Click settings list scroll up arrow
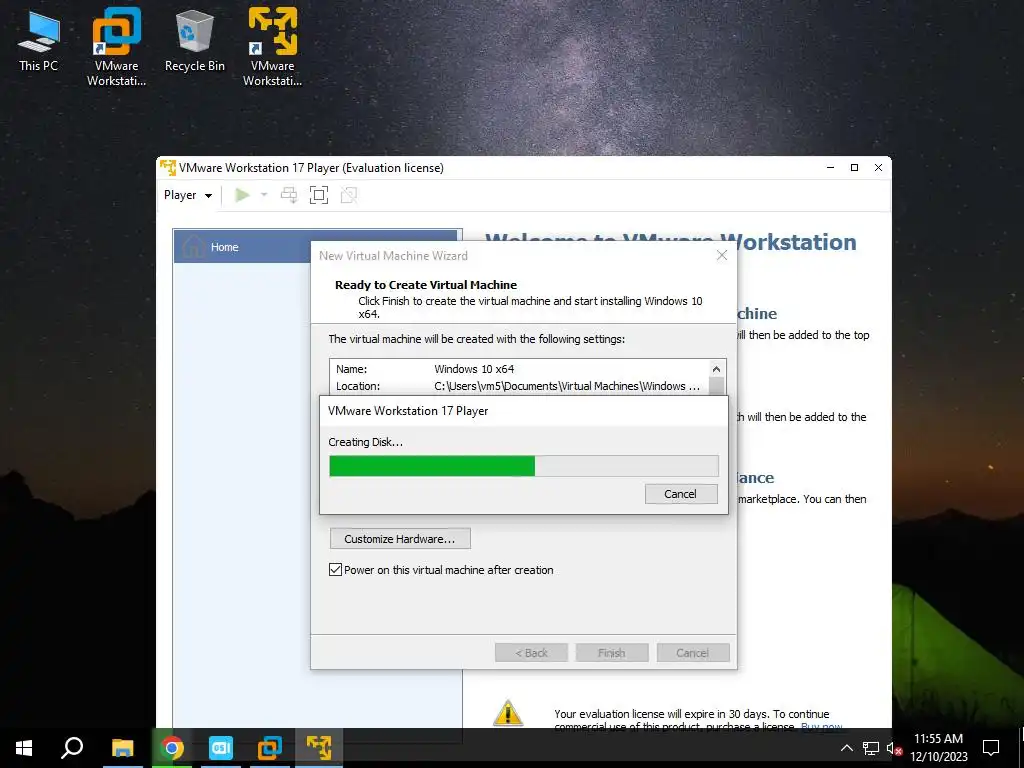Viewport: 1024px width, 768px height. (x=716, y=369)
